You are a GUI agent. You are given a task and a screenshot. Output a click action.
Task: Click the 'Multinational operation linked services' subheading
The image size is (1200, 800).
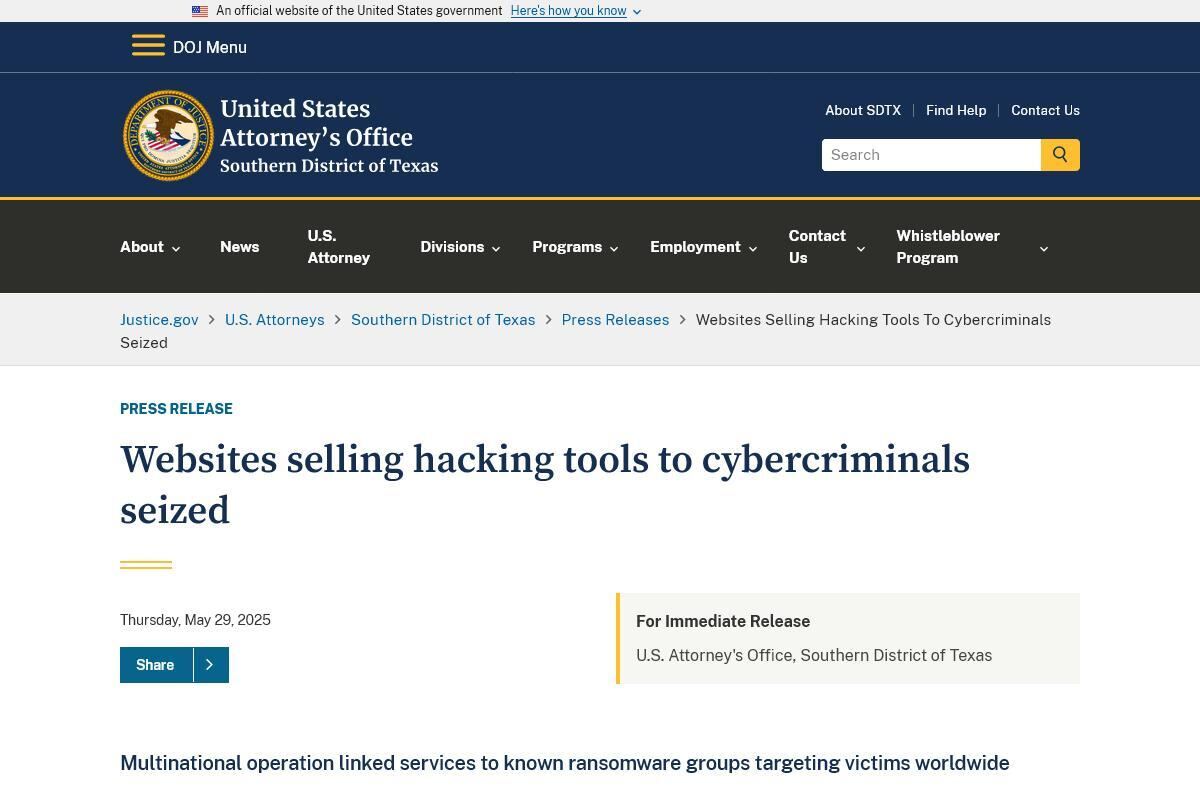click(x=565, y=763)
